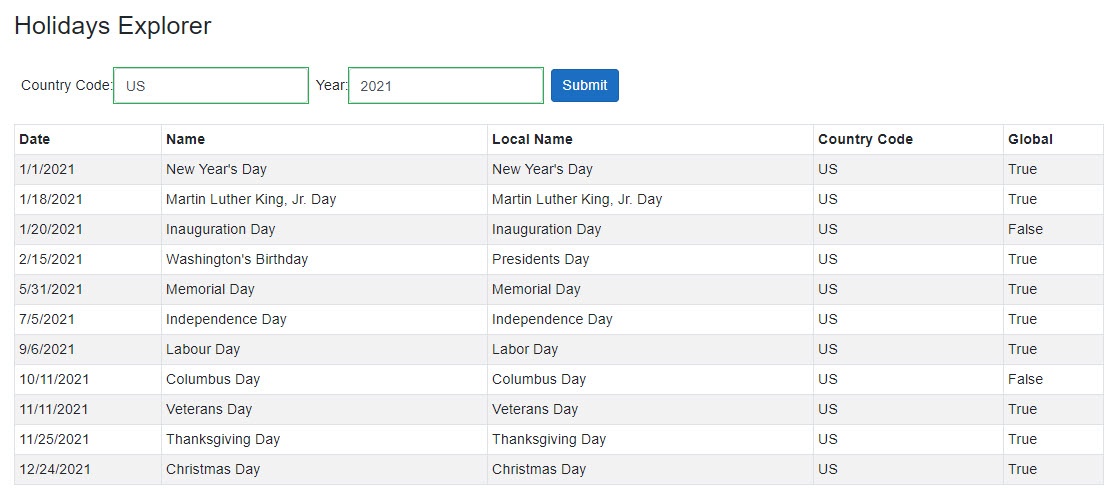Select the 12/24/2021 date cell
The height and width of the screenshot is (494, 1115).
54,469
